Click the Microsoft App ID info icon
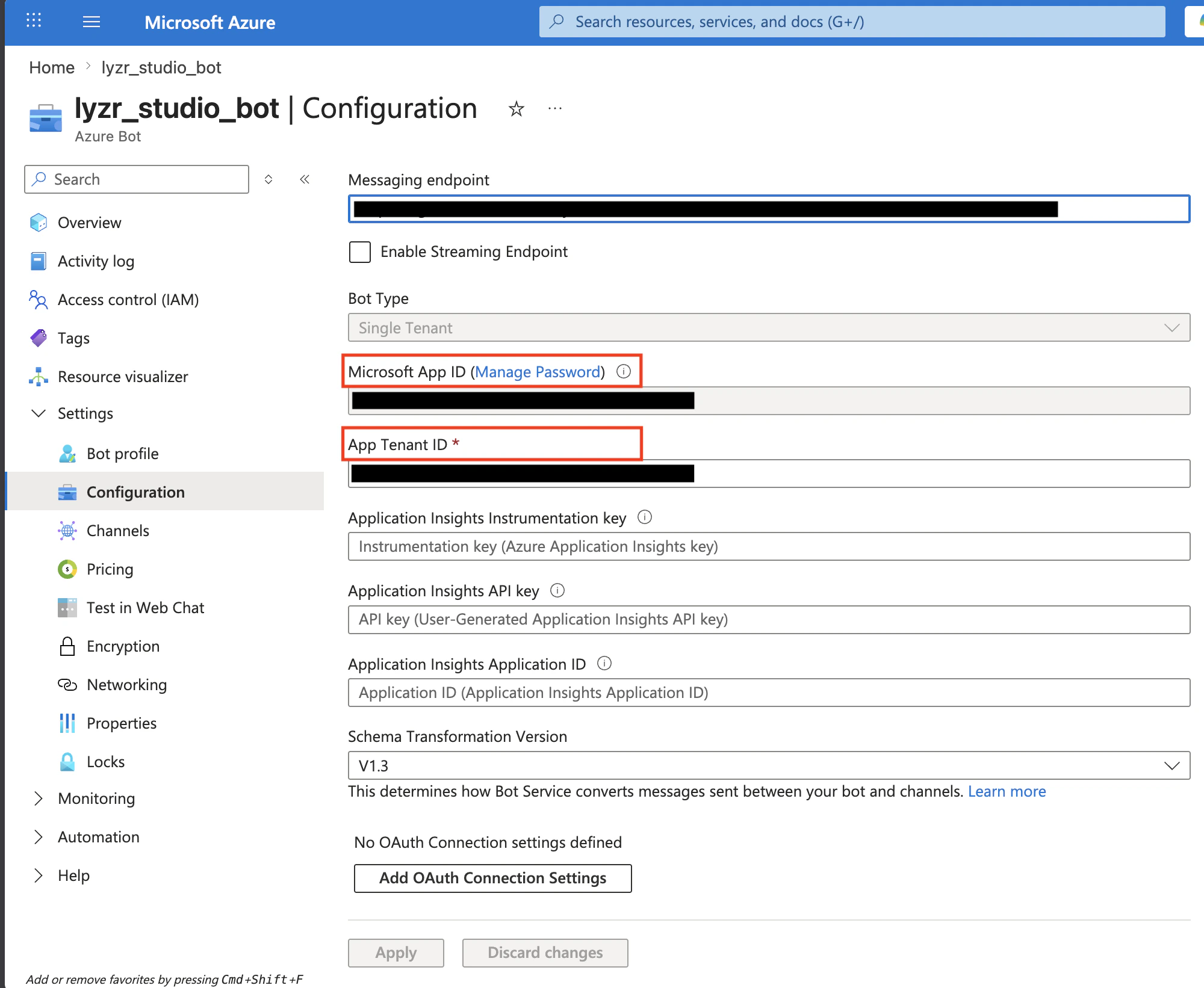This screenshot has width=1204, height=988. (624, 371)
